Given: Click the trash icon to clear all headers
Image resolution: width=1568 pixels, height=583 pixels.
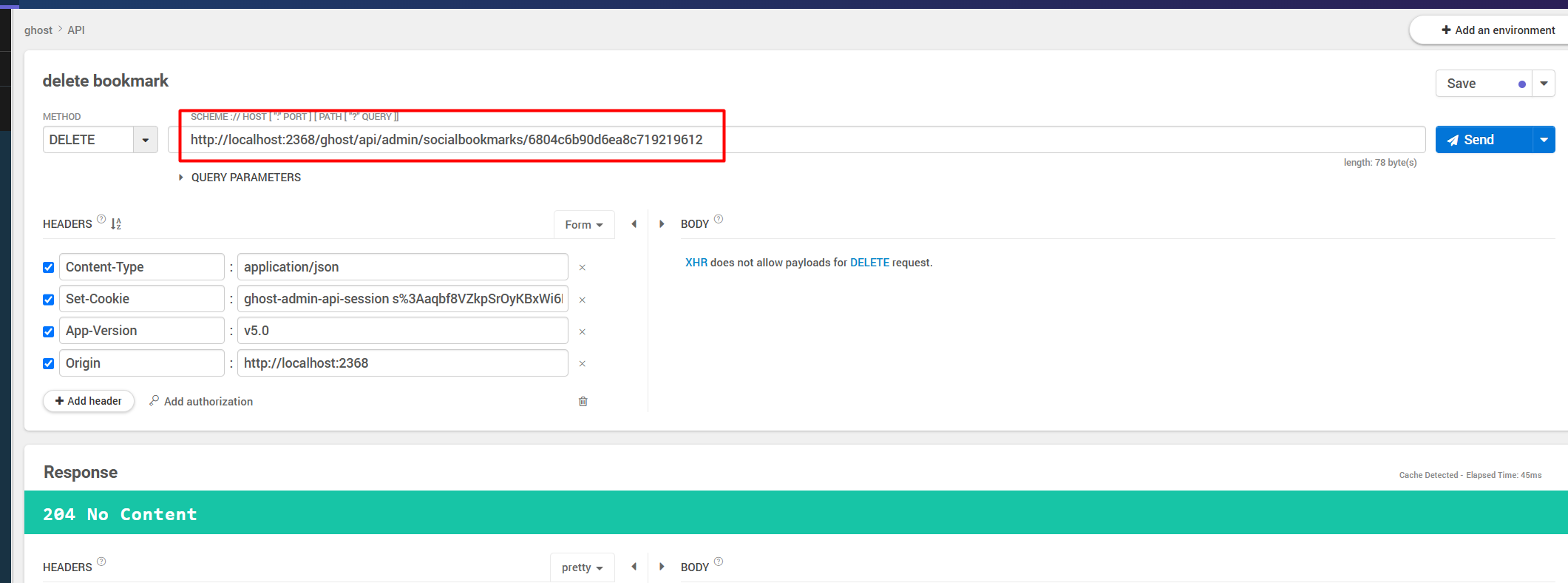Looking at the screenshot, I should [x=583, y=401].
